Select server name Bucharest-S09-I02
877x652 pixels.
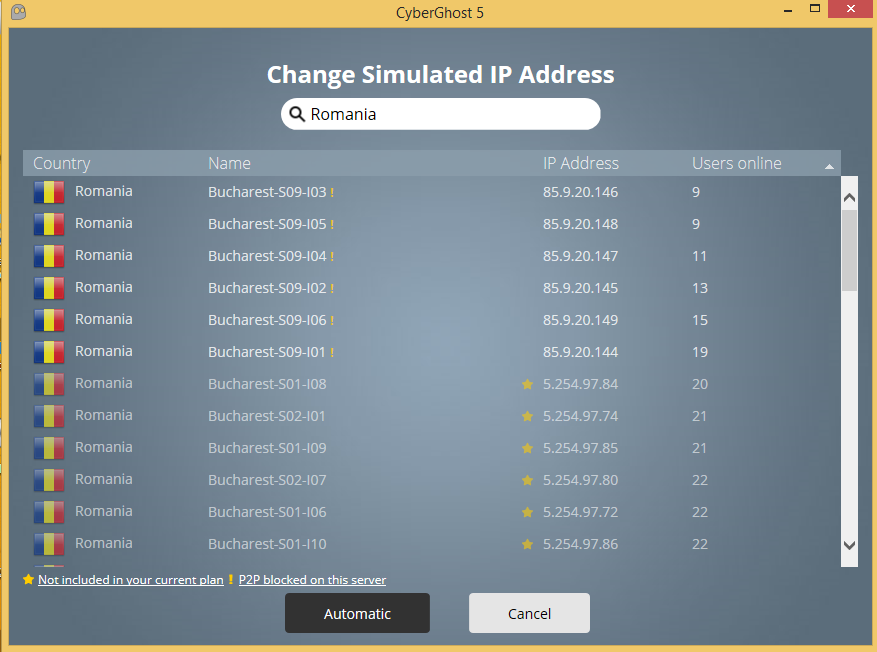point(267,288)
